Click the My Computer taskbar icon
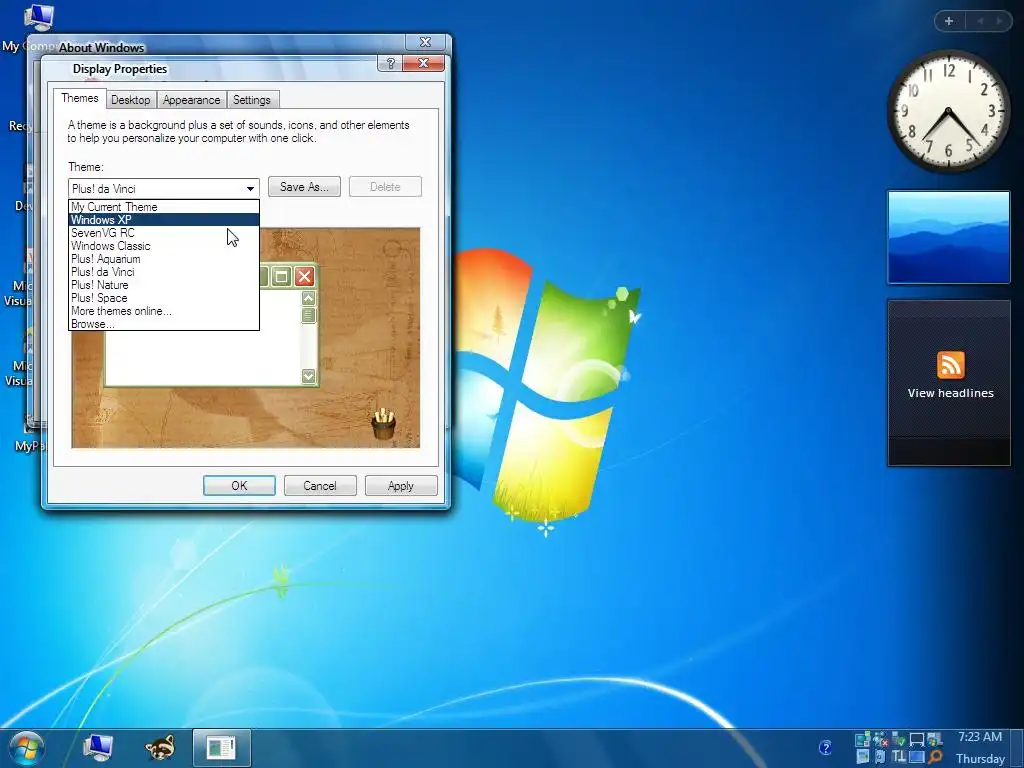The image size is (1024, 768). (98, 748)
